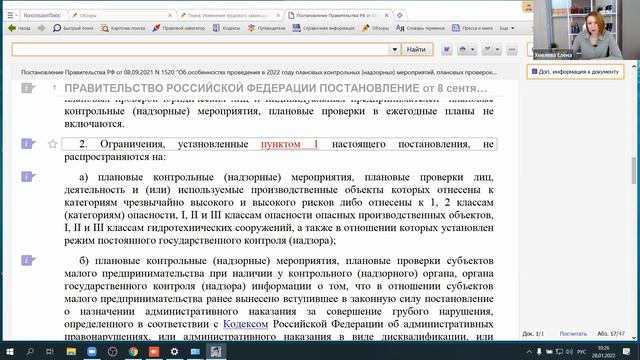Select the Постановление Правительства РФ tab
This screenshot has width=640, height=360.
(338, 15)
